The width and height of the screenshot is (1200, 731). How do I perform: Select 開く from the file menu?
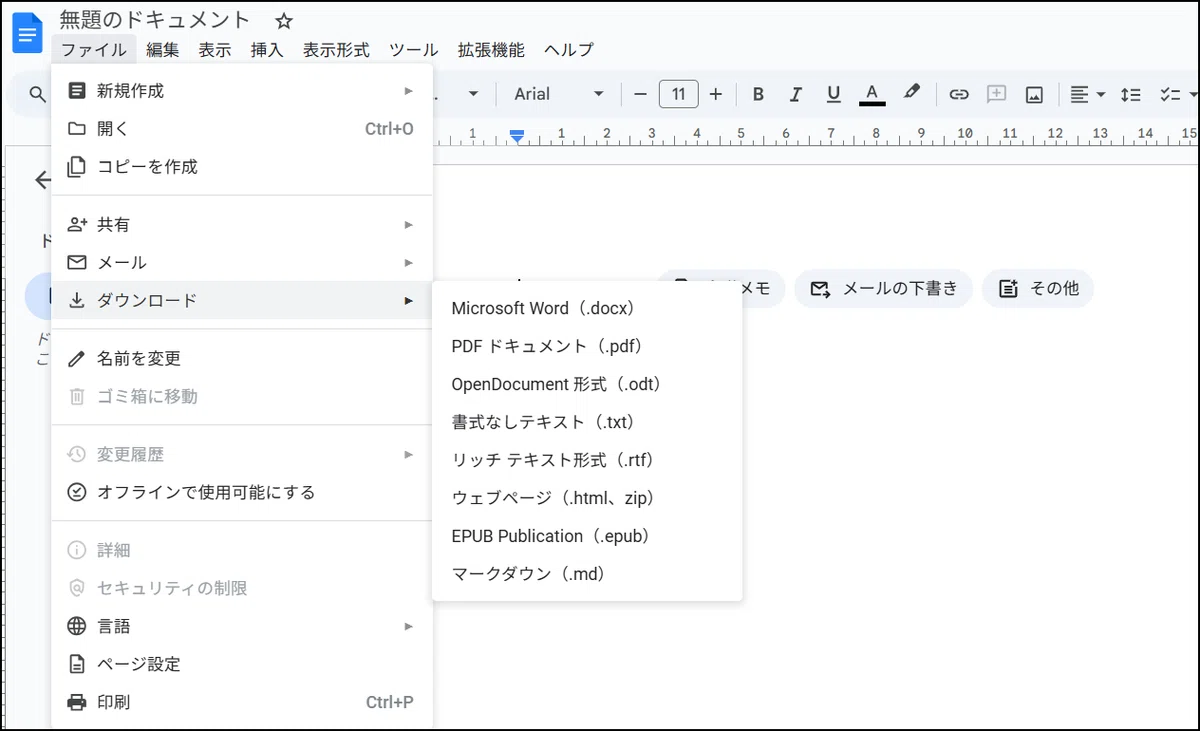tap(242, 129)
